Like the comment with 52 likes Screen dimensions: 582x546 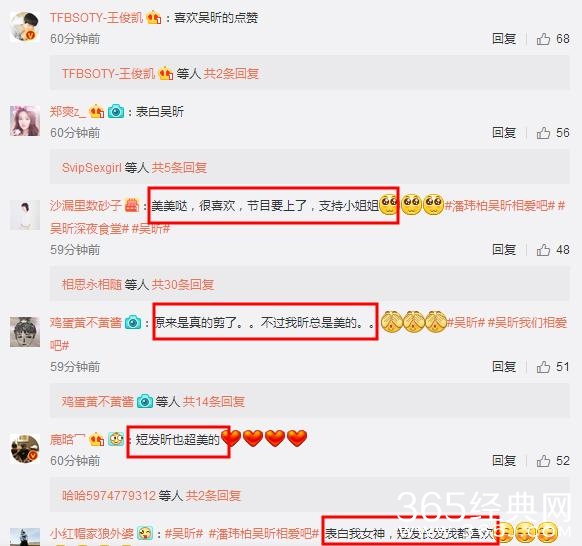click(x=543, y=461)
